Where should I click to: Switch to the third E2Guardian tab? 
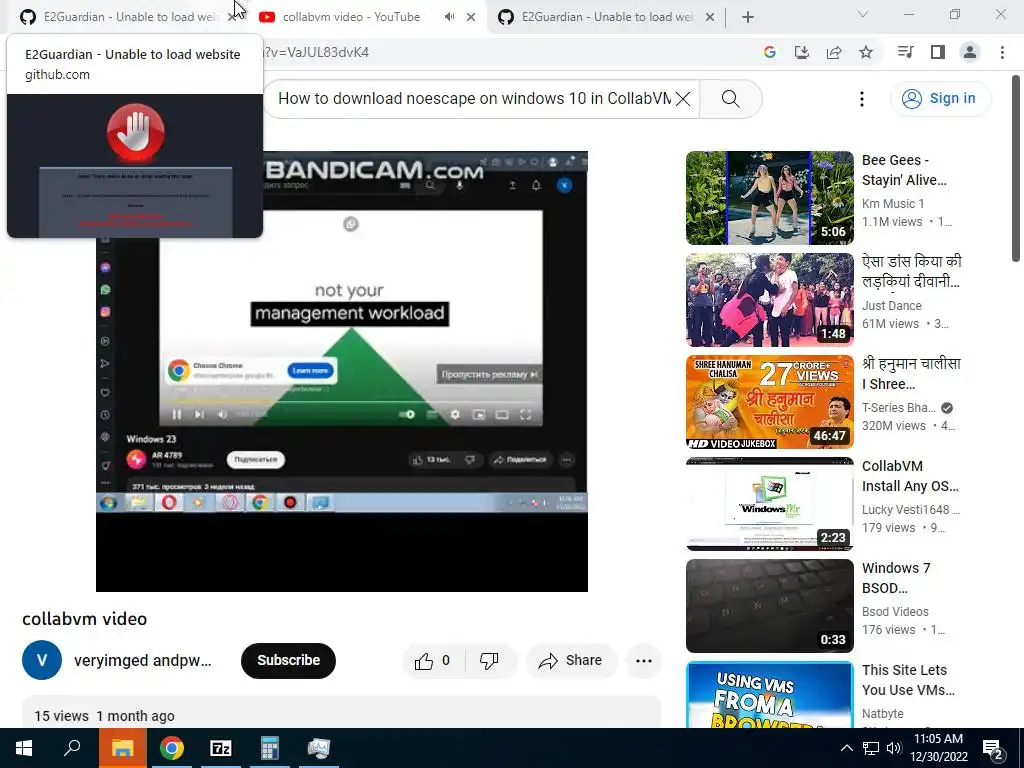pos(607,17)
